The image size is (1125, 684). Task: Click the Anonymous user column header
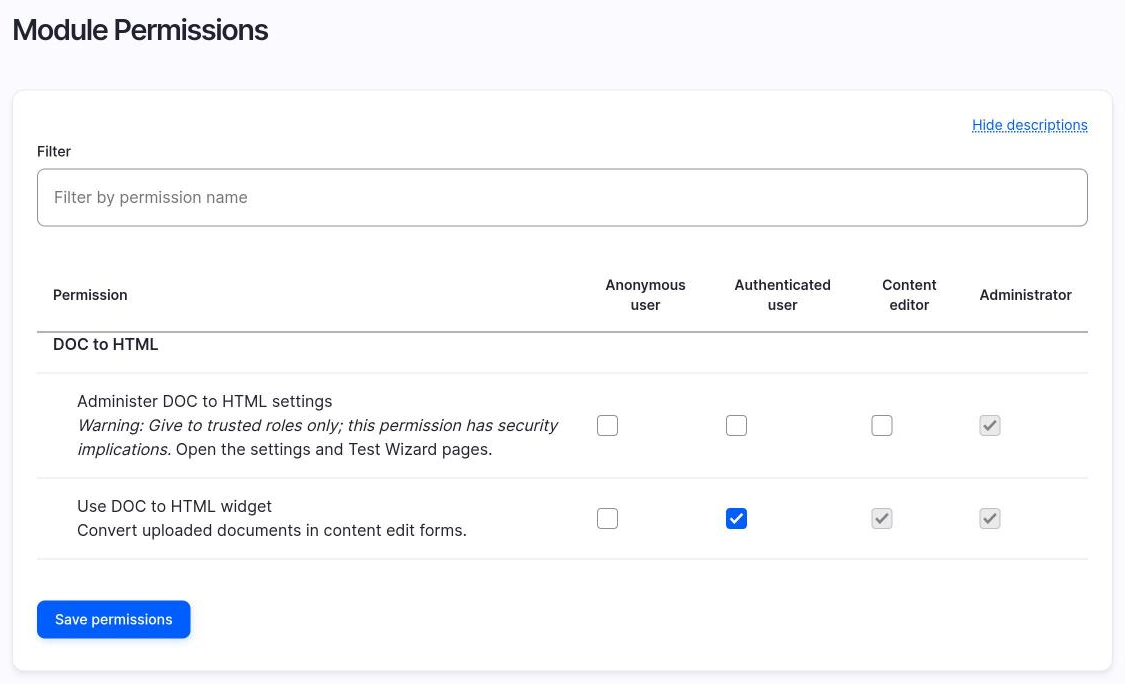point(645,295)
